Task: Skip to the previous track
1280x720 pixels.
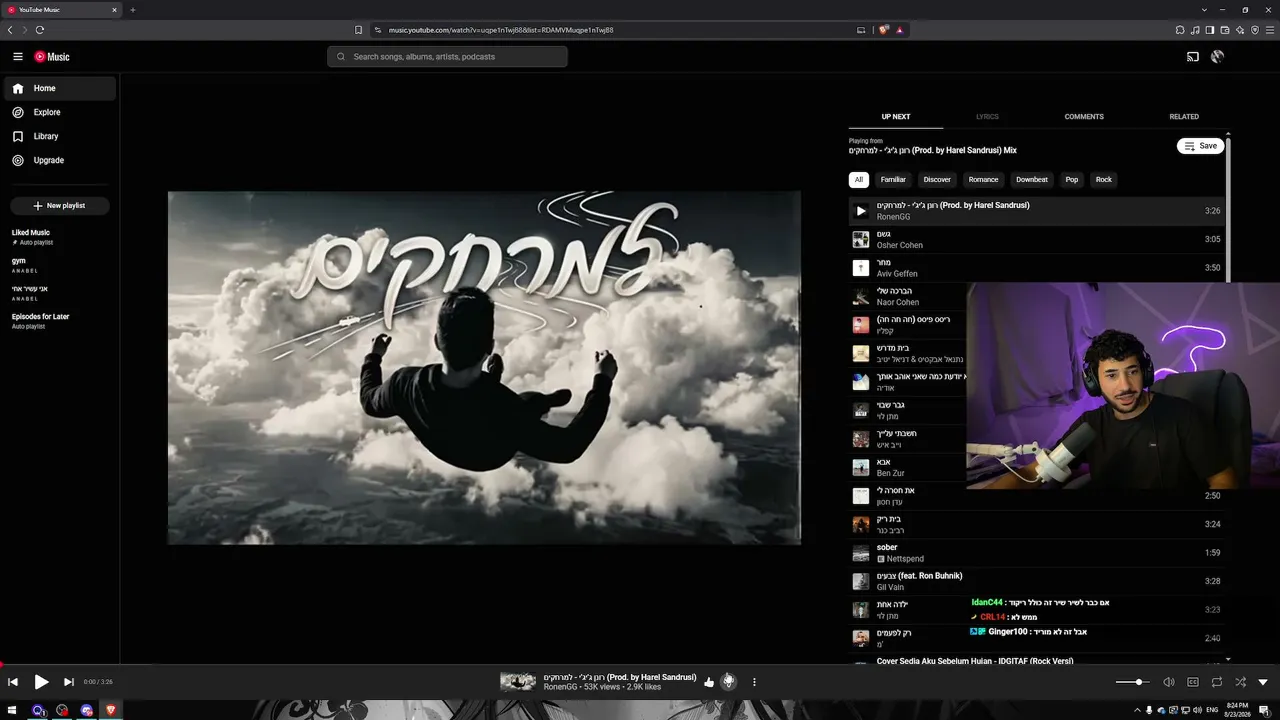Action: [13, 682]
